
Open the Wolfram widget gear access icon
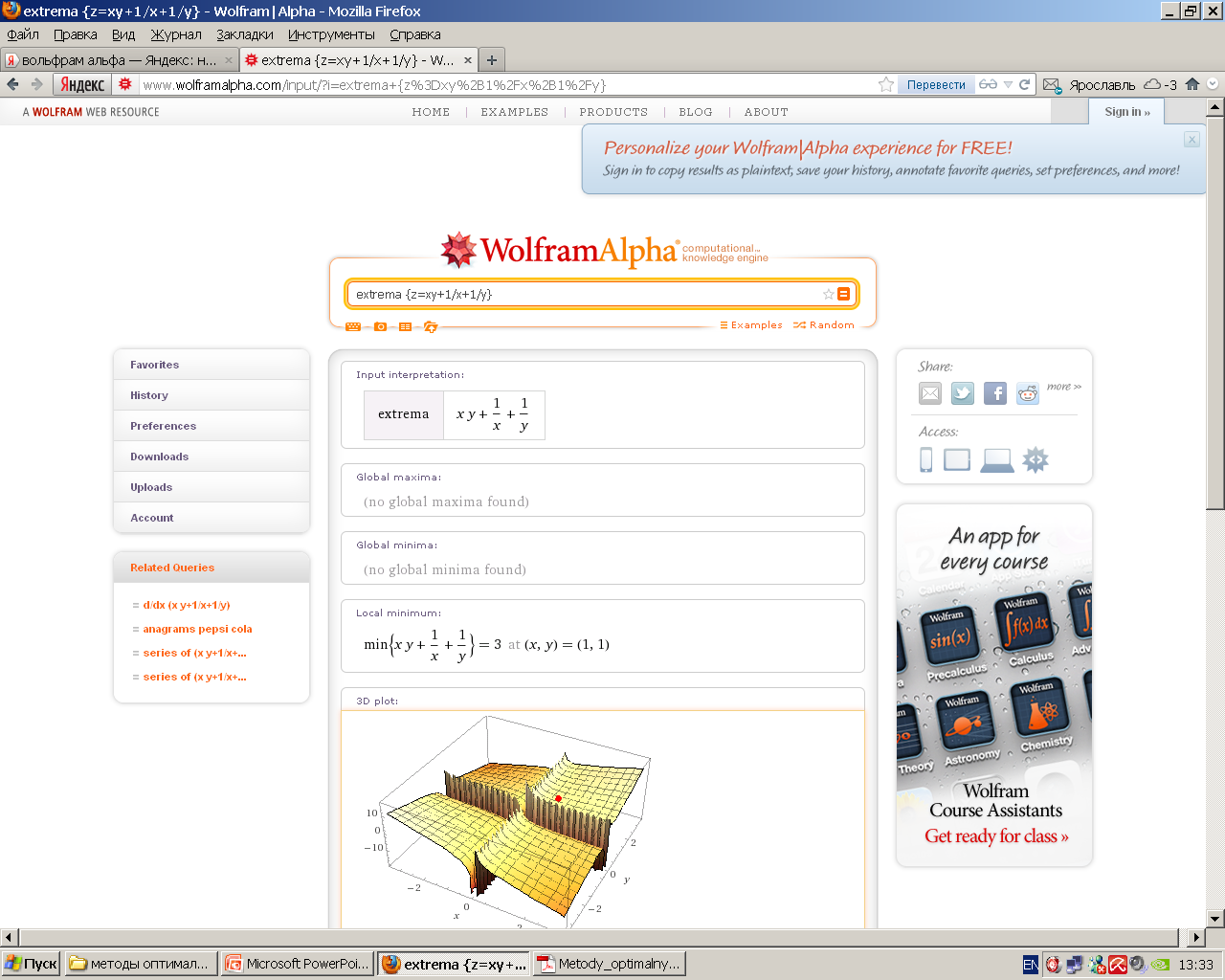click(x=1036, y=460)
